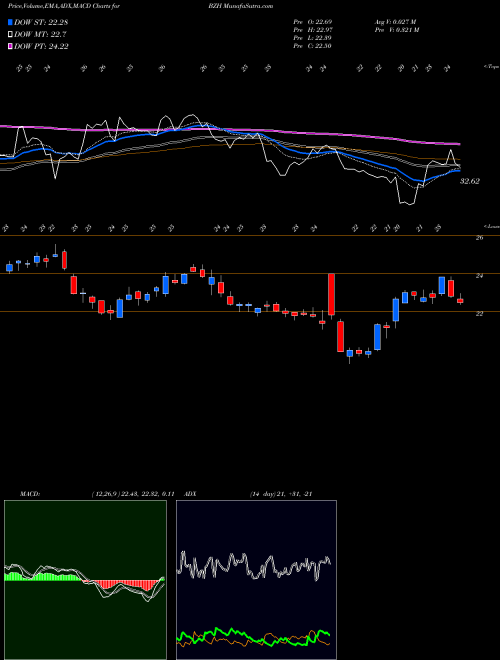
Task: Click the green +DI line in the ADX panel
Action: (253, 637)
